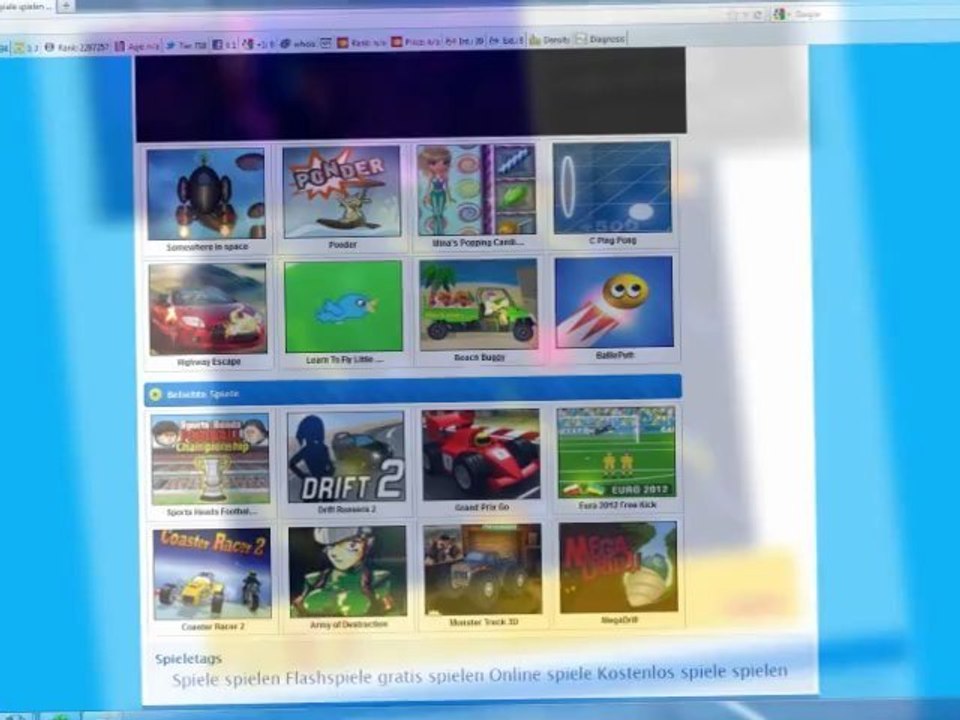Show external links count Ext: 8

[507, 40]
